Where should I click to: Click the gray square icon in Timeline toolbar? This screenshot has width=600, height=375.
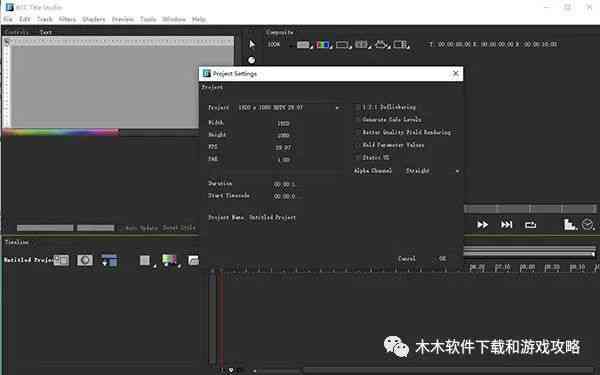145,261
